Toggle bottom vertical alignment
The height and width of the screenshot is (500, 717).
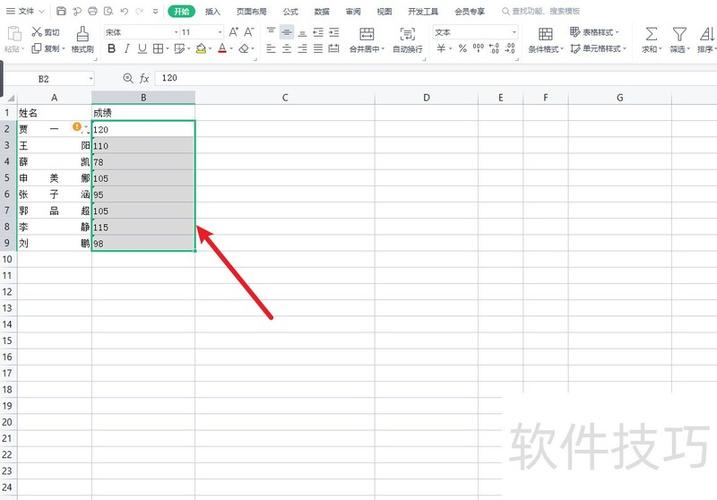[x=302, y=32]
